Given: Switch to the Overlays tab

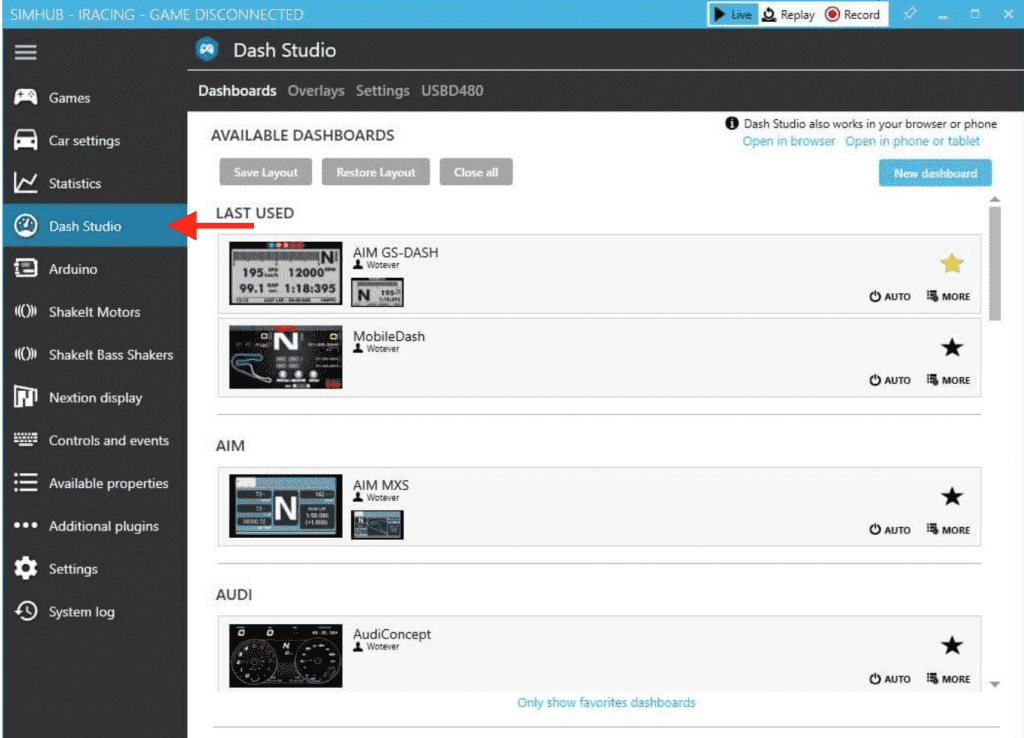Looking at the screenshot, I should click(x=315, y=91).
